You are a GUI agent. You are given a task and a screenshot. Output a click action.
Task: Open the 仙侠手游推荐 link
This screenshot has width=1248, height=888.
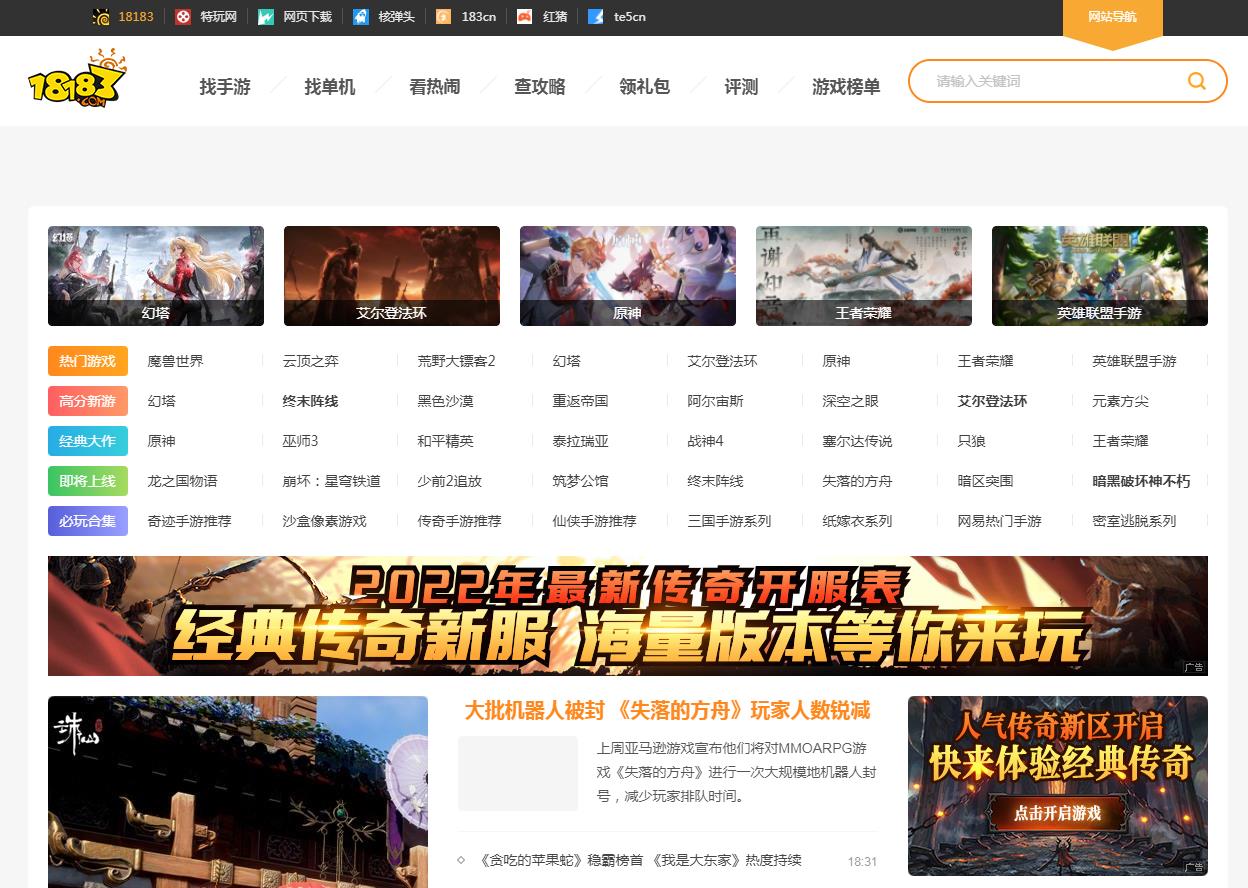point(595,521)
